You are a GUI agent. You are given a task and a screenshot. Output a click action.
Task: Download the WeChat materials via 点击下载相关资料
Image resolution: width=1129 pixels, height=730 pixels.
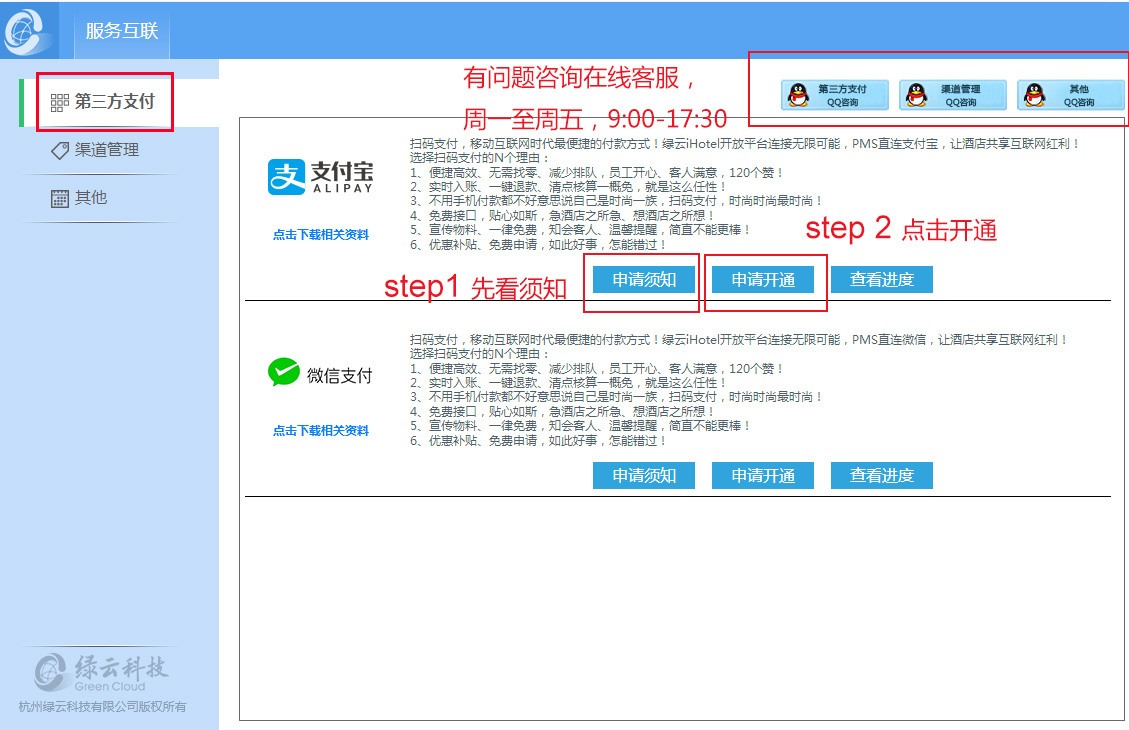320,431
